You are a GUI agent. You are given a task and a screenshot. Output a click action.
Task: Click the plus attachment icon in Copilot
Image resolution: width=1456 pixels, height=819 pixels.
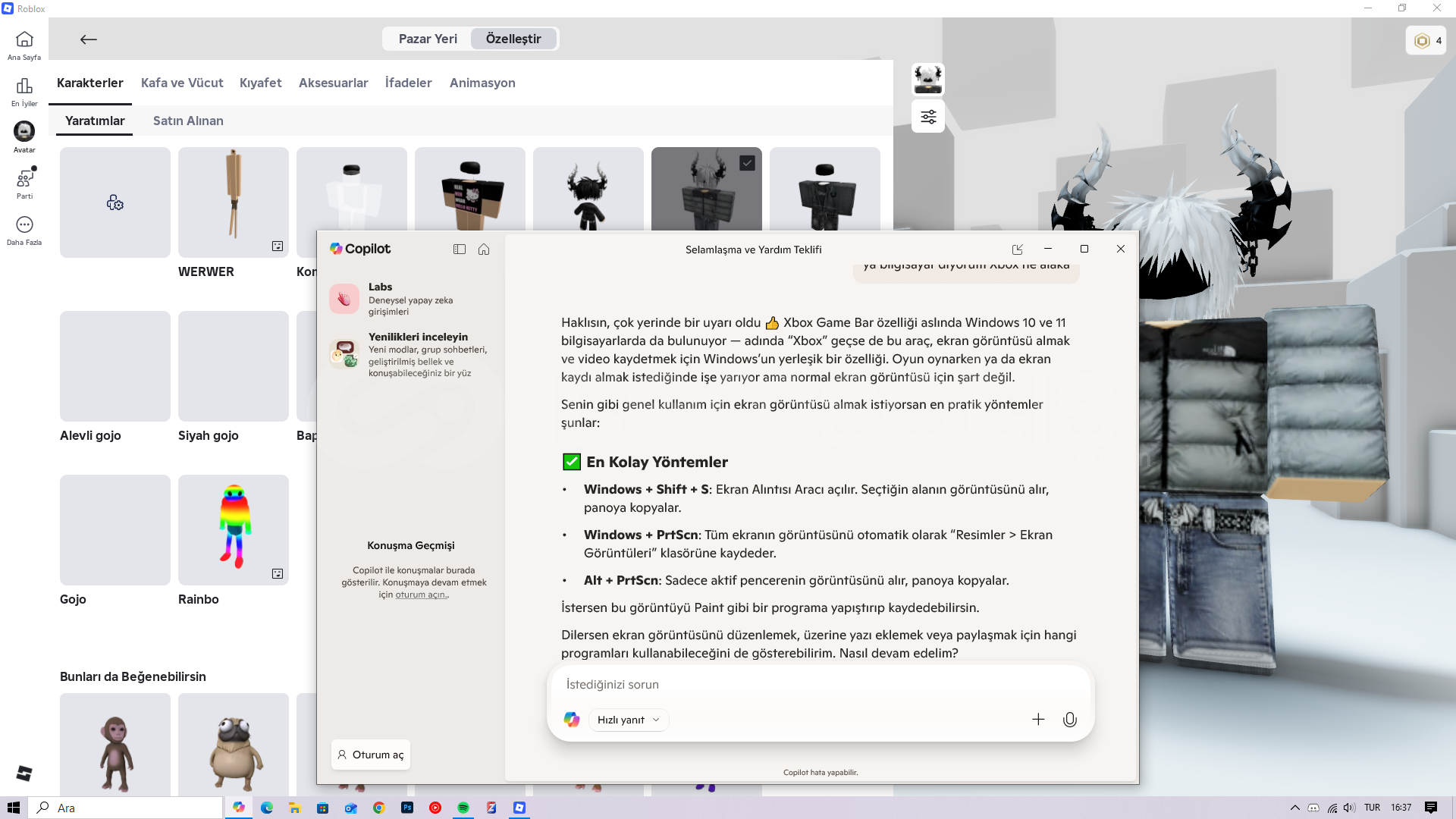point(1038,720)
